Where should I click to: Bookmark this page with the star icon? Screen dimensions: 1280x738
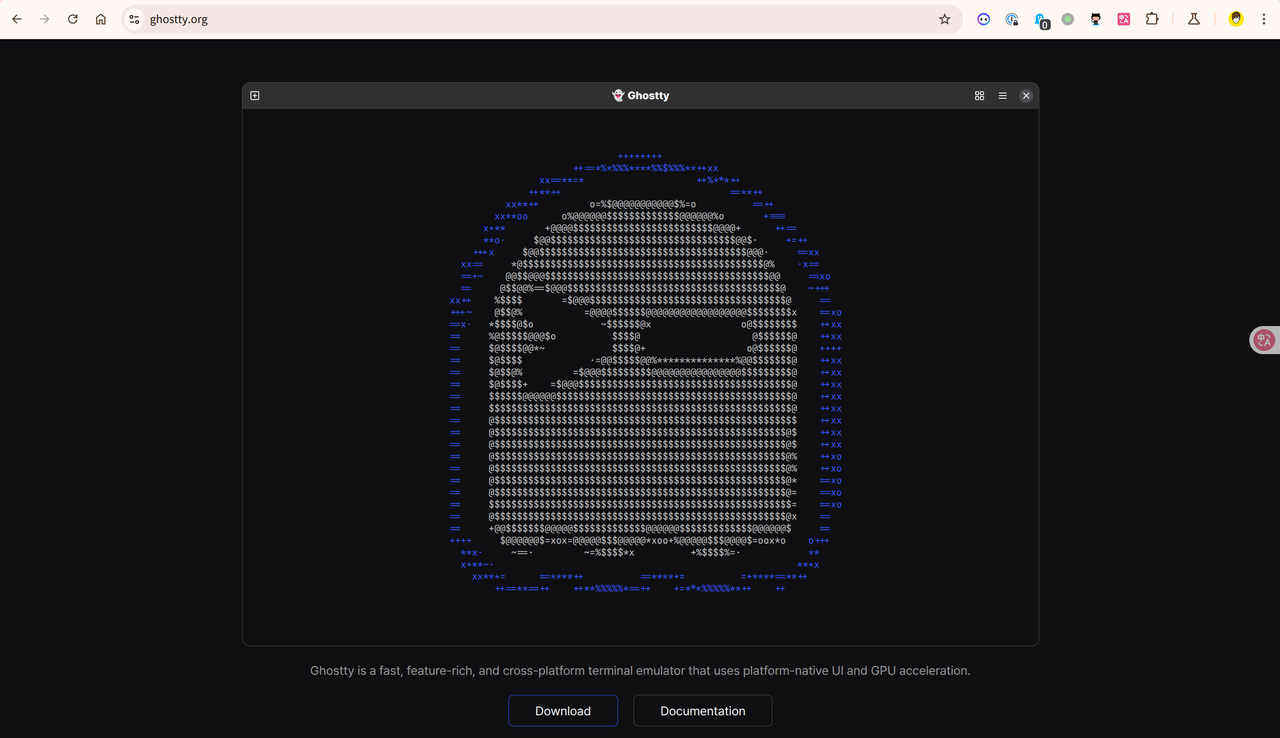(944, 19)
